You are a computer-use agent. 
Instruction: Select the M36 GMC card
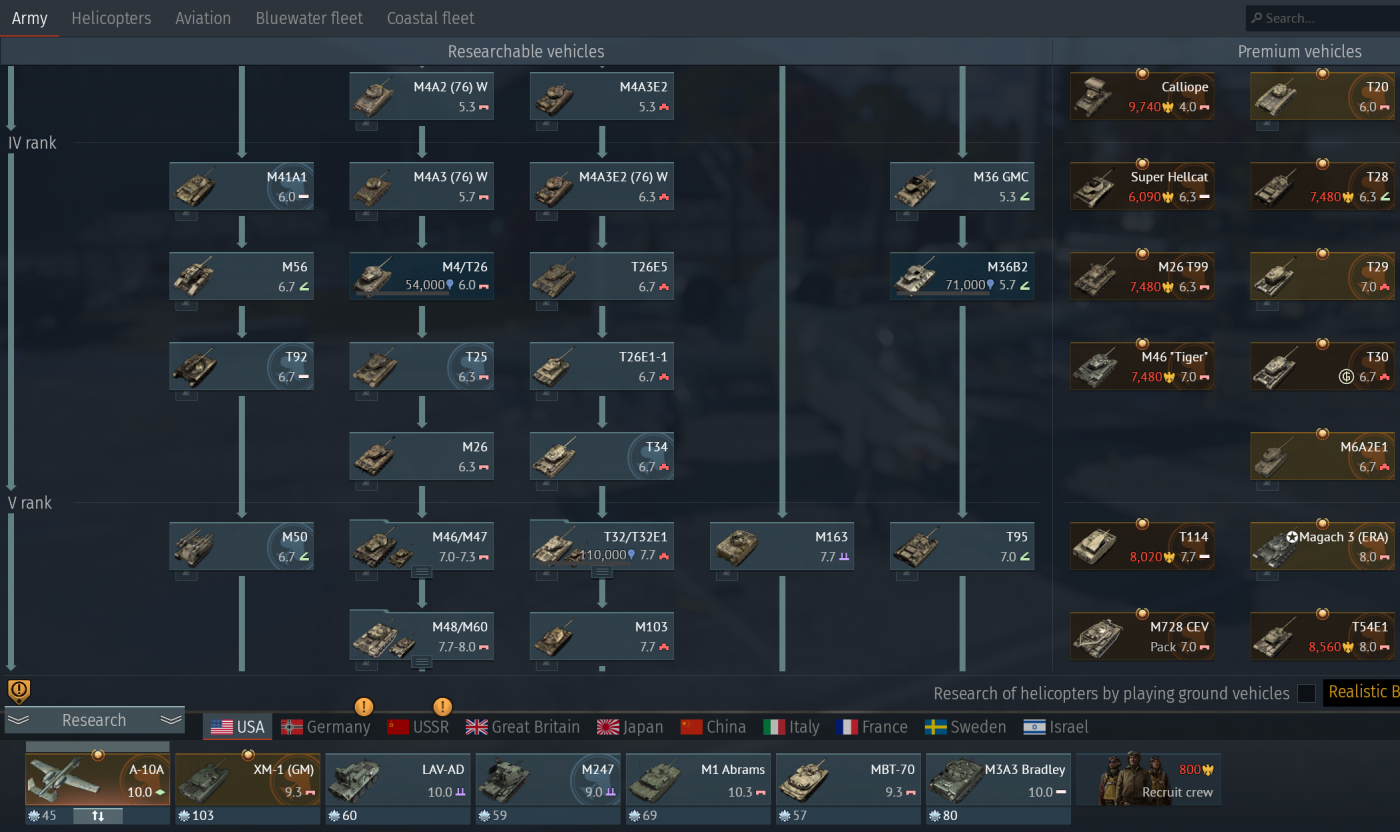coord(961,186)
